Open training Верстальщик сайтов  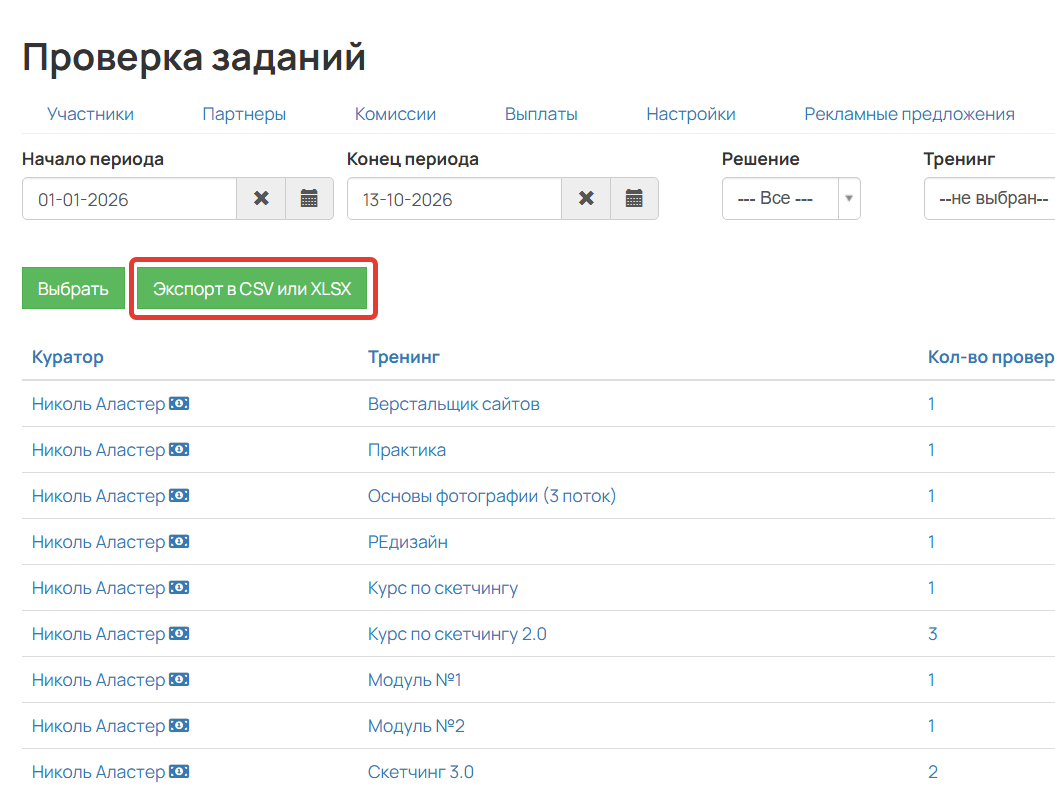click(453, 404)
